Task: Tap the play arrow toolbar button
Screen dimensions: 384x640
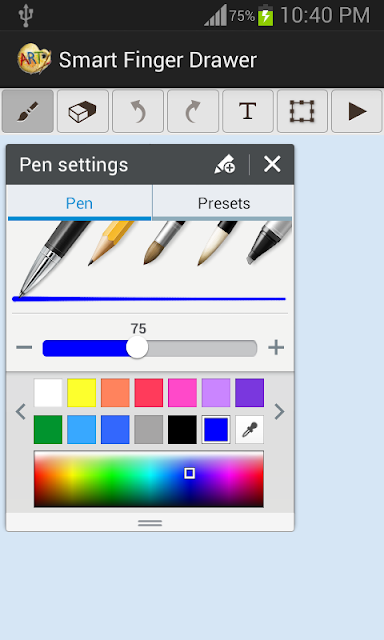Action: (x=357, y=111)
